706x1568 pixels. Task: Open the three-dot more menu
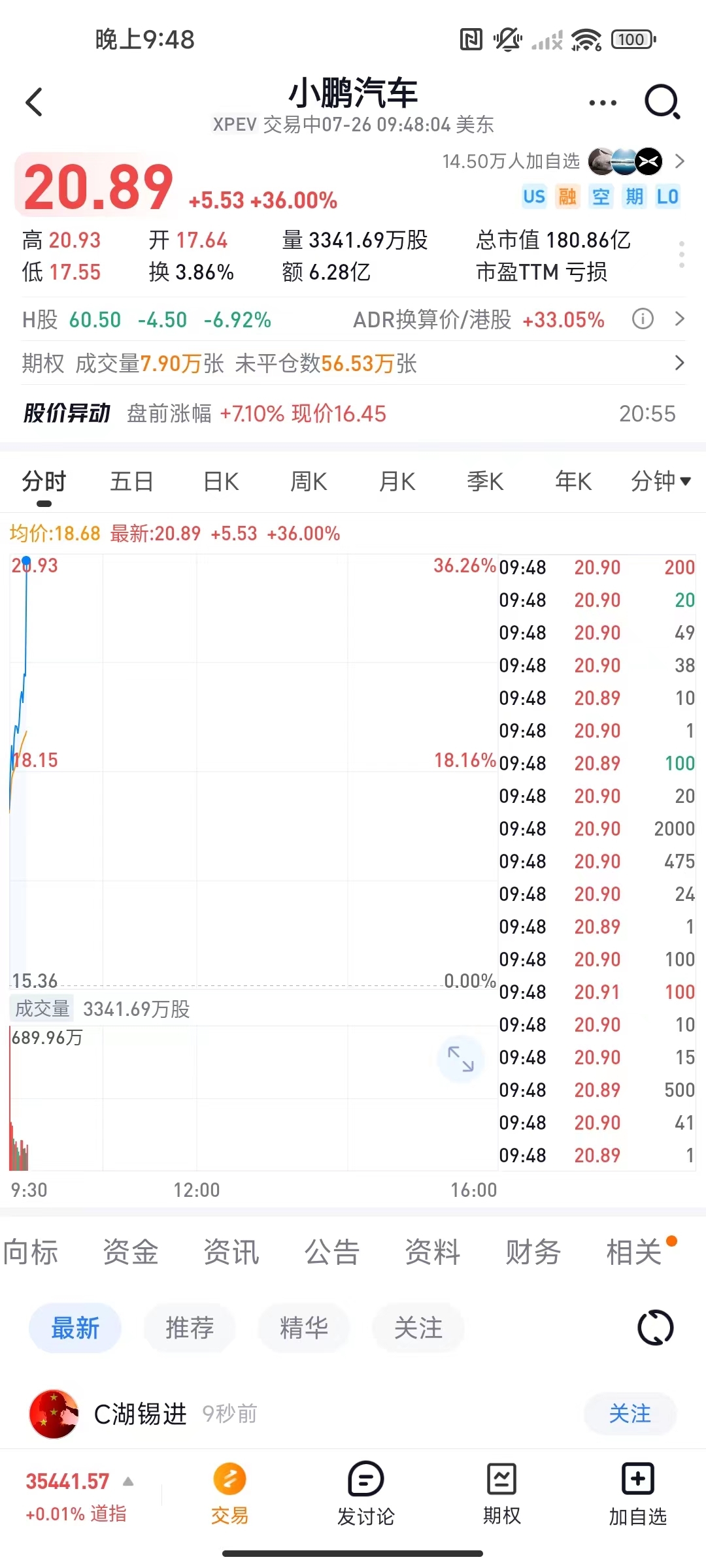(602, 103)
